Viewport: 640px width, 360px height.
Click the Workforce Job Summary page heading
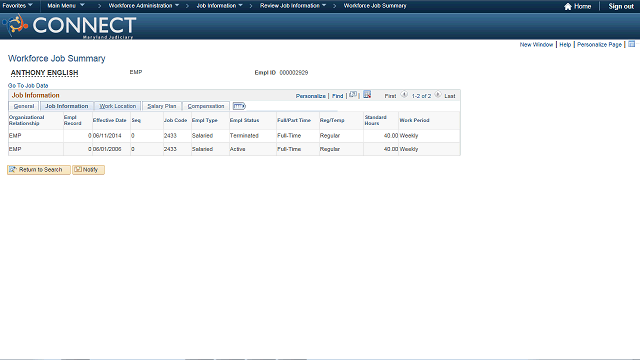[57, 58]
